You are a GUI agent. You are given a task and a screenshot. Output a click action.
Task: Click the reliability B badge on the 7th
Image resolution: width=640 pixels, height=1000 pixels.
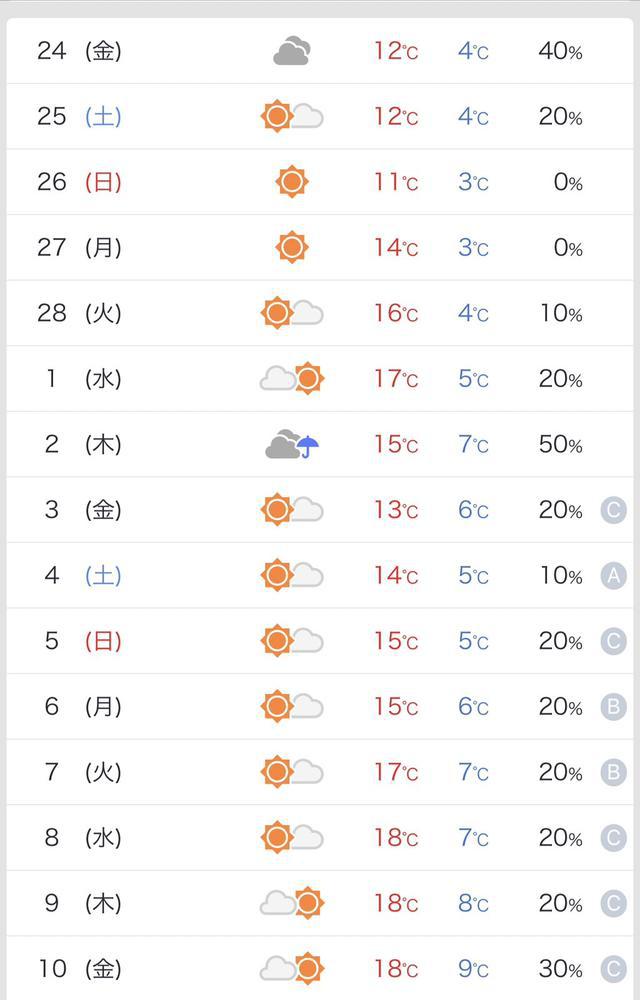tap(614, 773)
